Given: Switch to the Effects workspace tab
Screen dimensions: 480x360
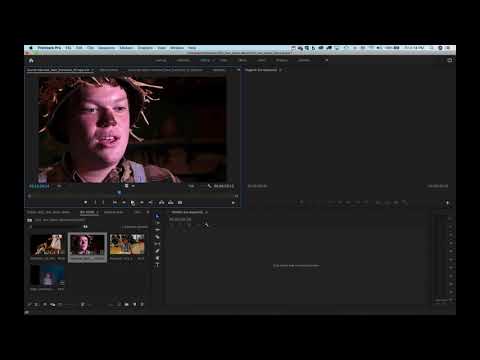Looking at the screenshot, I should pyautogui.click(x=243, y=60).
